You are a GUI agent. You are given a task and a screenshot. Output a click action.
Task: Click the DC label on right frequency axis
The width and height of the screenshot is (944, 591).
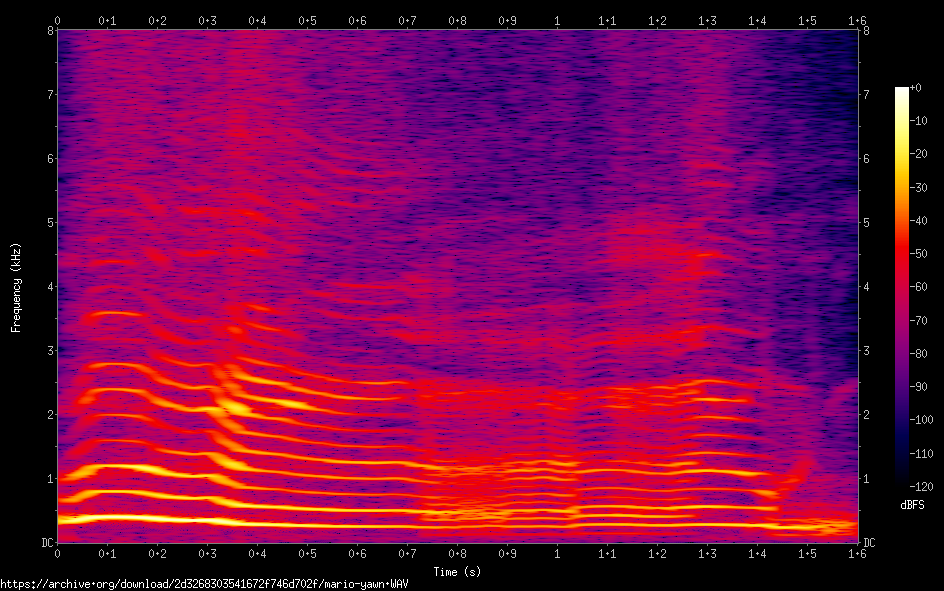pyautogui.click(x=869, y=543)
